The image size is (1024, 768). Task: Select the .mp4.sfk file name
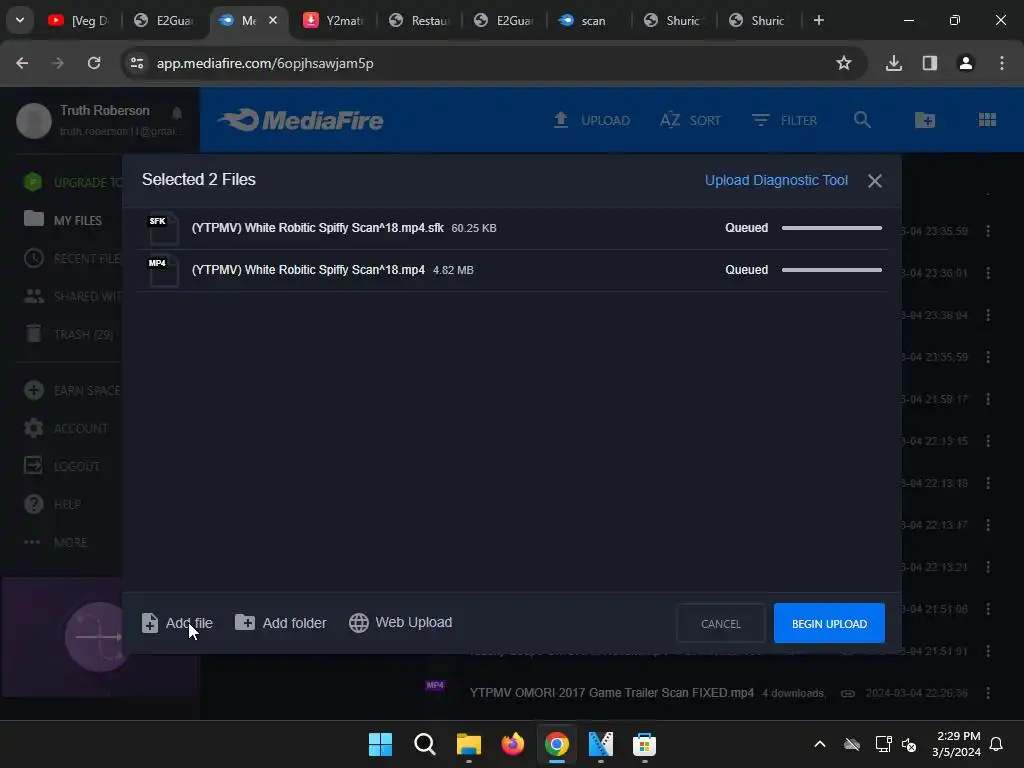click(x=317, y=228)
